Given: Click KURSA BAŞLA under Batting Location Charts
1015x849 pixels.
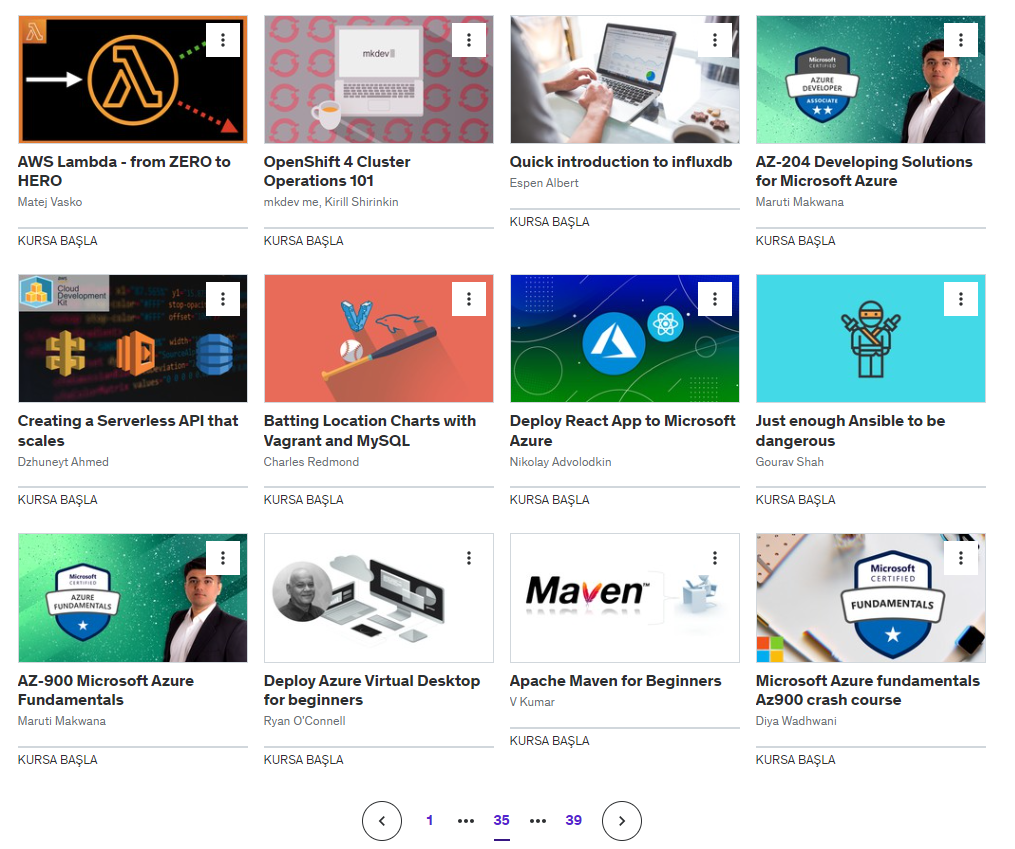Looking at the screenshot, I should coord(304,500).
